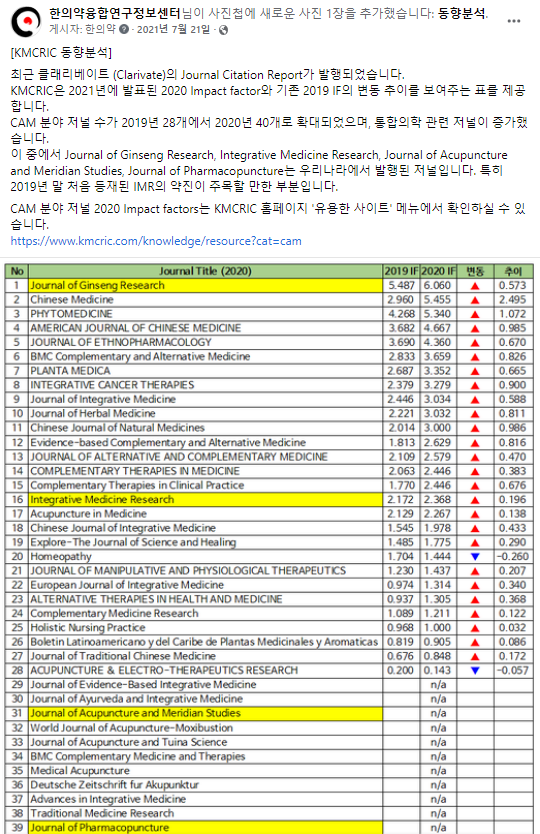
Task: Click n/a value in Journal of Pharmacopuncture row
Action: point(438,828)
